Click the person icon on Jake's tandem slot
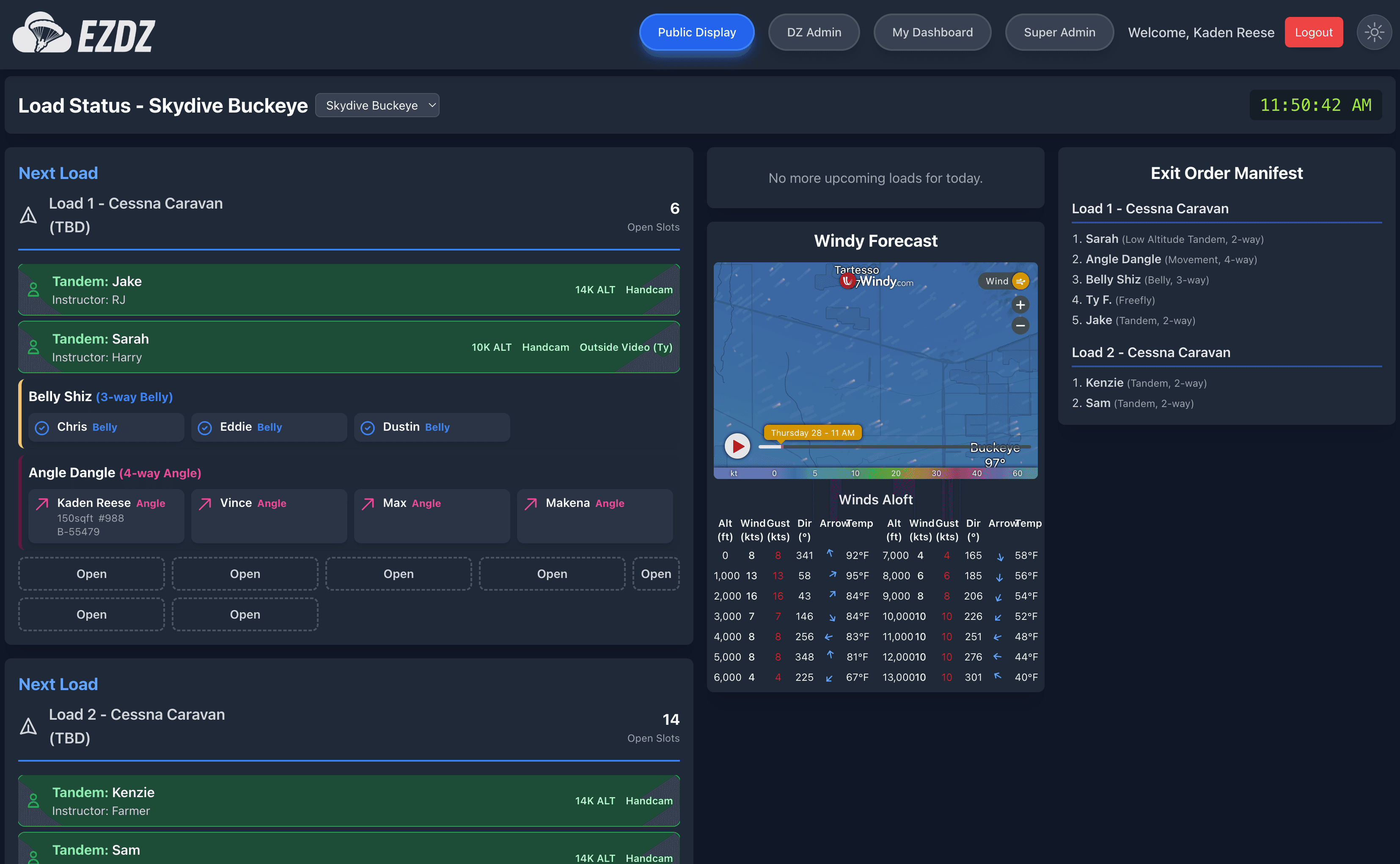Viewport: 1400px width, 864px height. 34,290
